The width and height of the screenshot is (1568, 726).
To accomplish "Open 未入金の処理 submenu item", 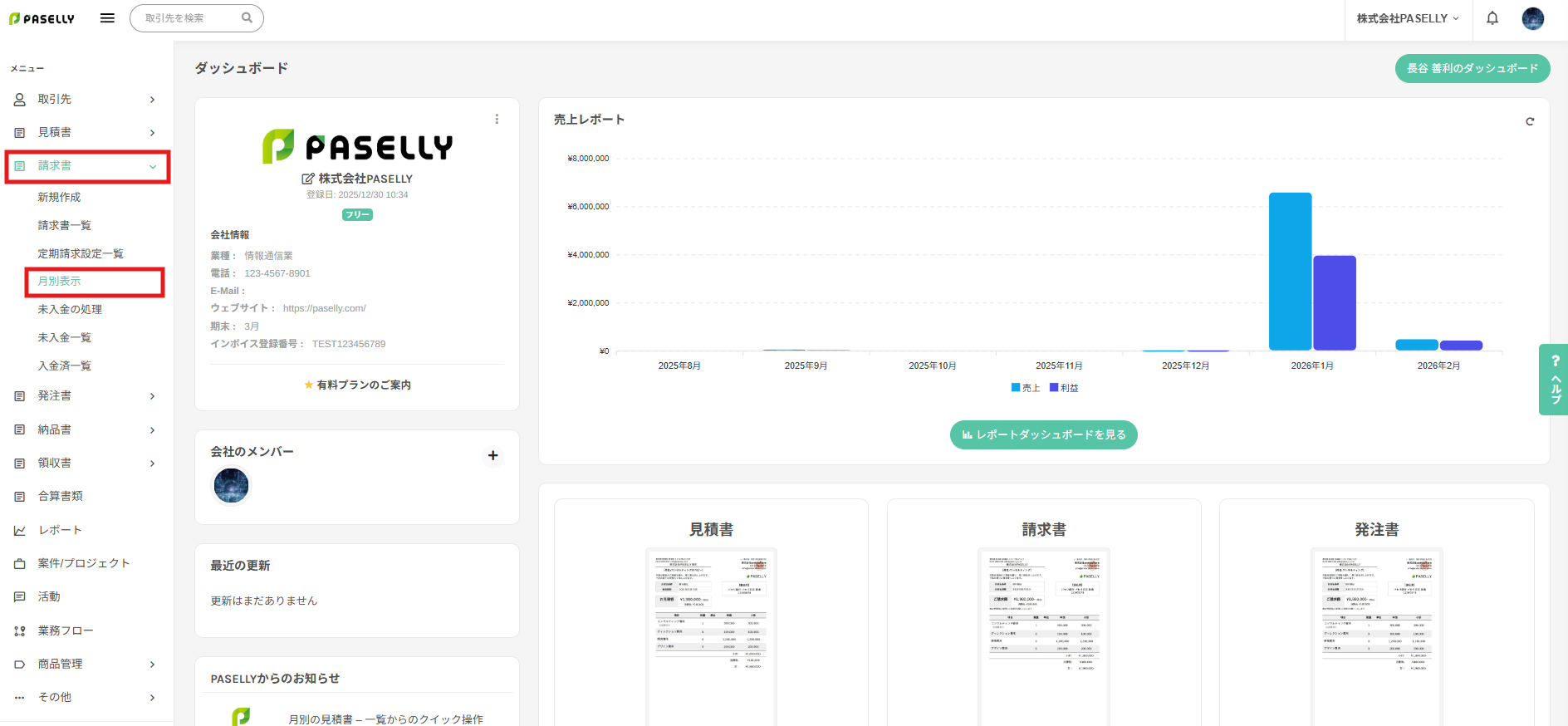I will coord(70,309).
